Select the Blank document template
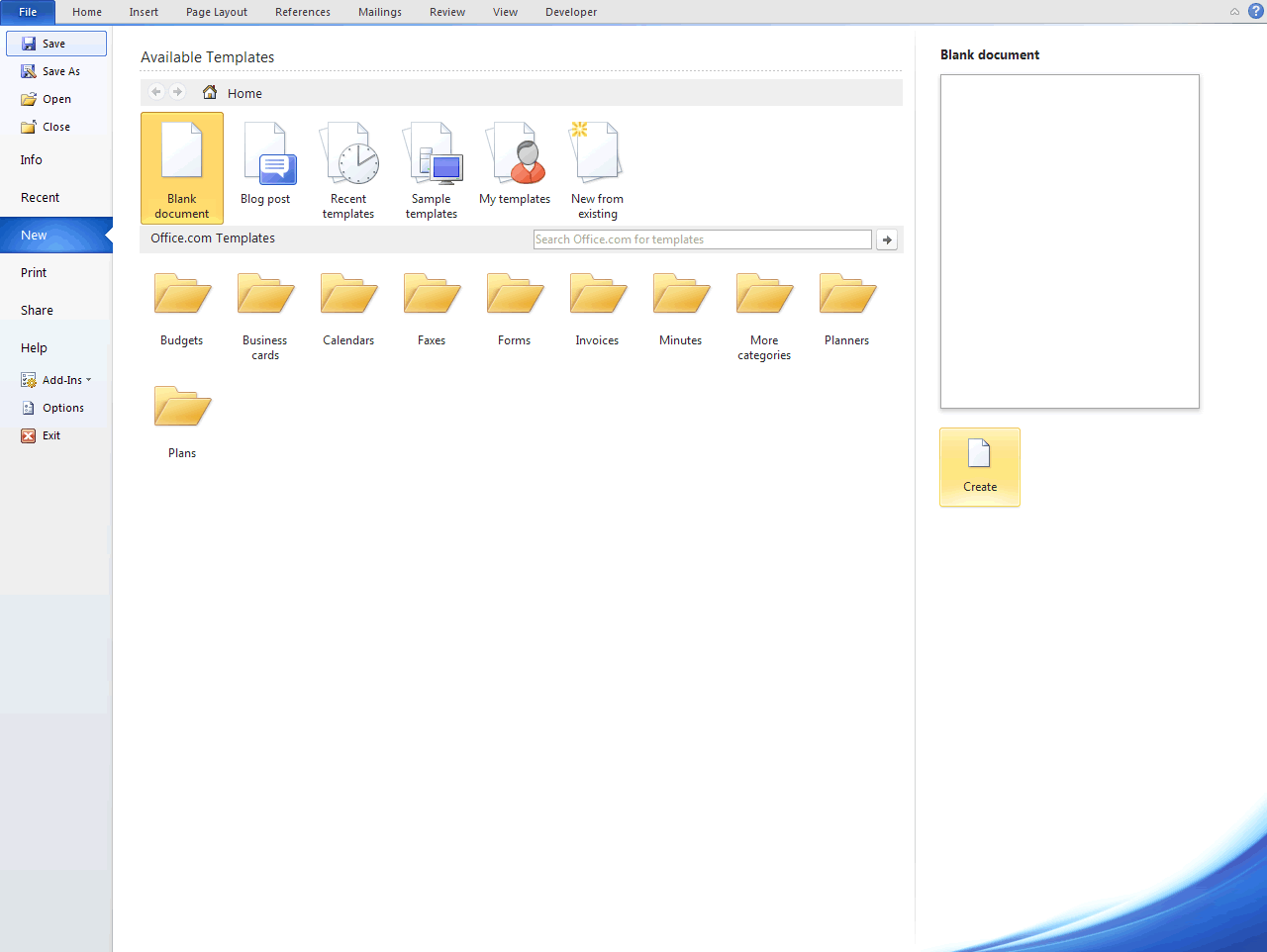 pos(181,168)
